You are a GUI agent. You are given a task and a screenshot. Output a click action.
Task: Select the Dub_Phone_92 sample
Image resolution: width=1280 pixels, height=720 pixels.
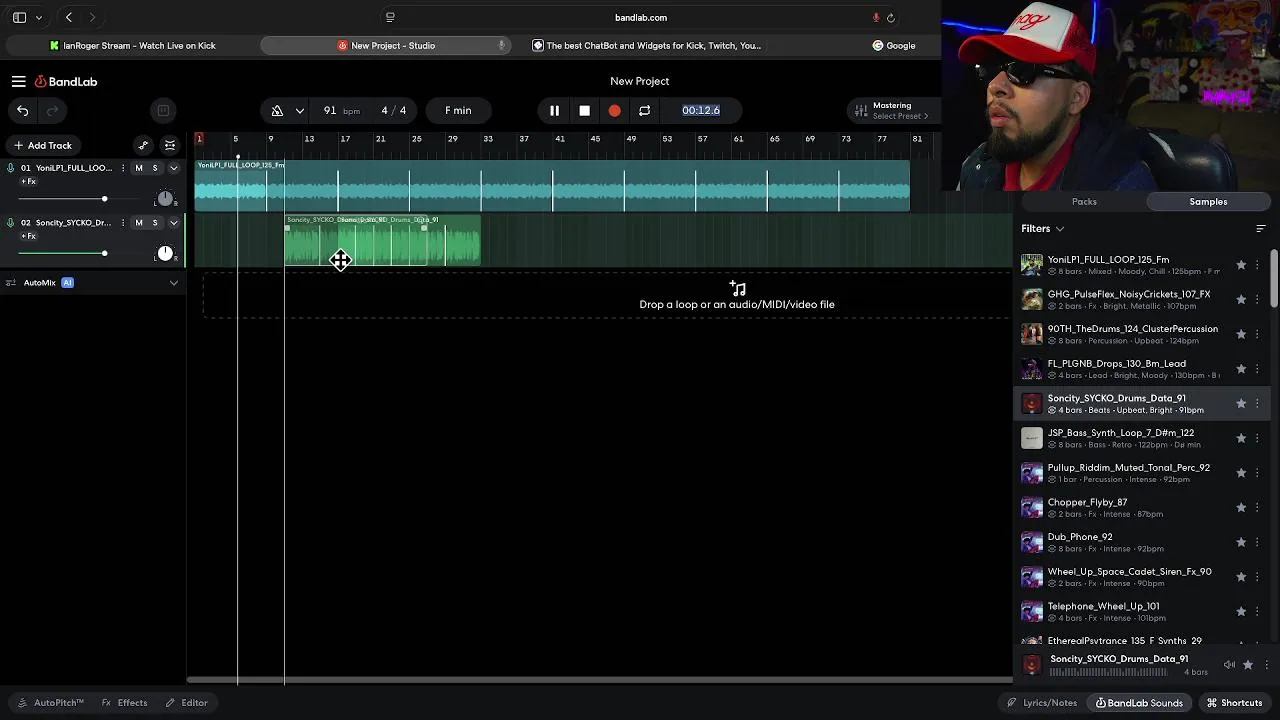tap(1142, 542)
